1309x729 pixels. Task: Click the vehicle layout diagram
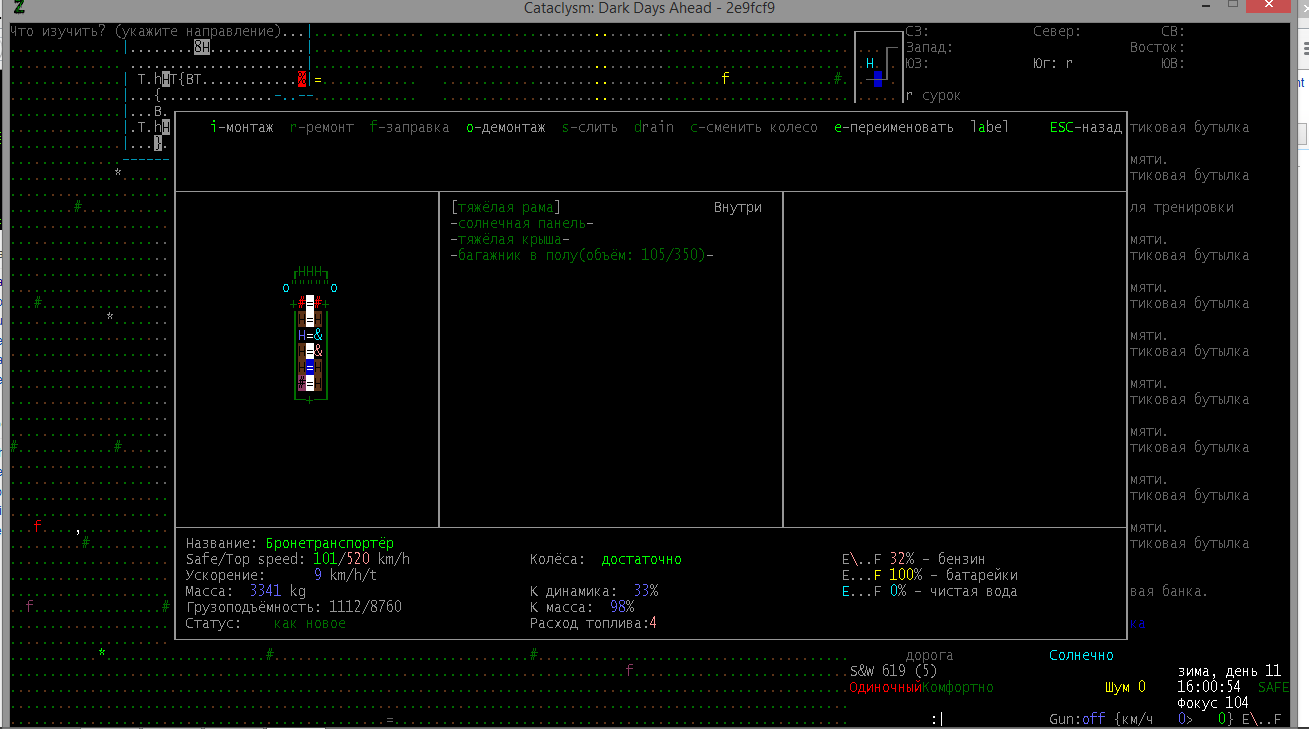click(x=310, y=336)
